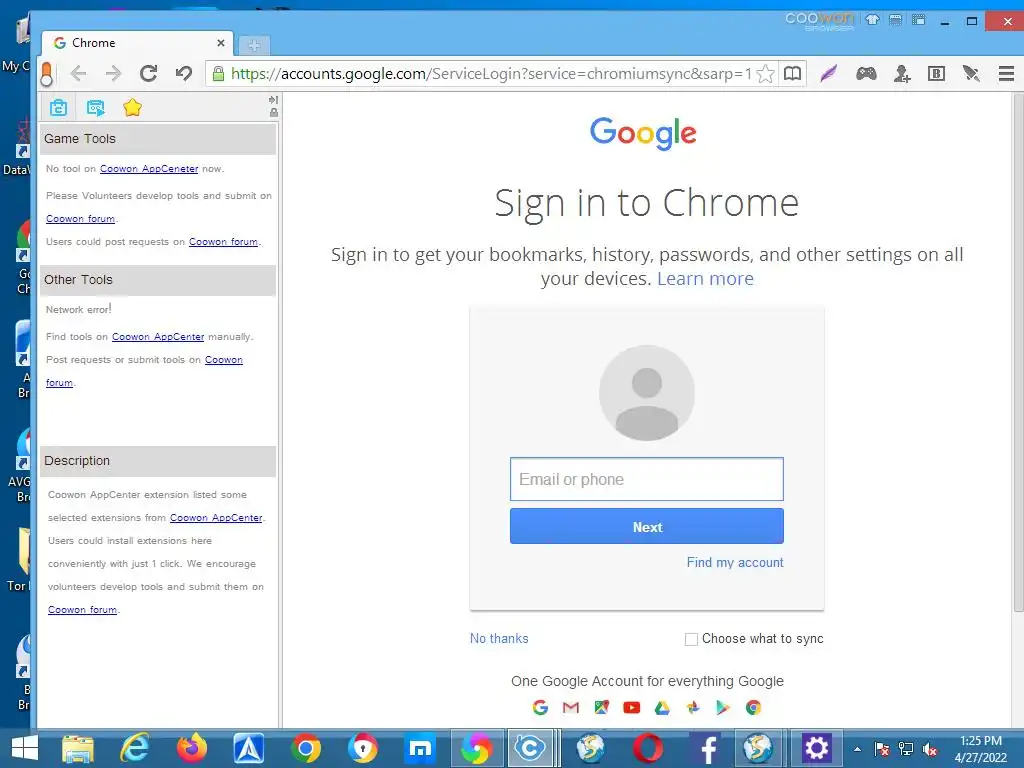Select the Chrome browser tab
The height and width of the screenshot is (768, 1024).
point(137,43)
